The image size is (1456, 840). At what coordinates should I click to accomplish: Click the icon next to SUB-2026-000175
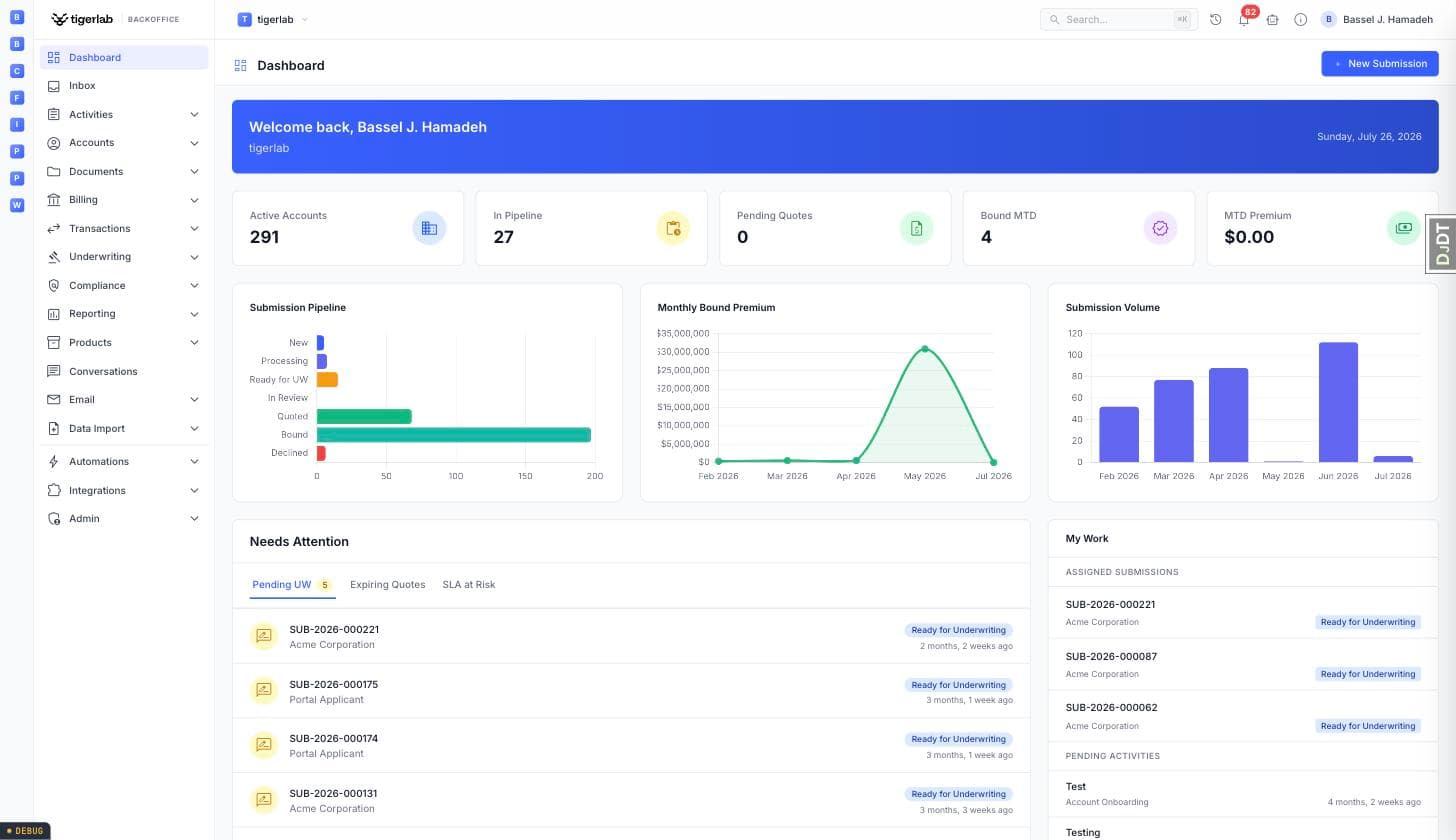coord(264,690)
